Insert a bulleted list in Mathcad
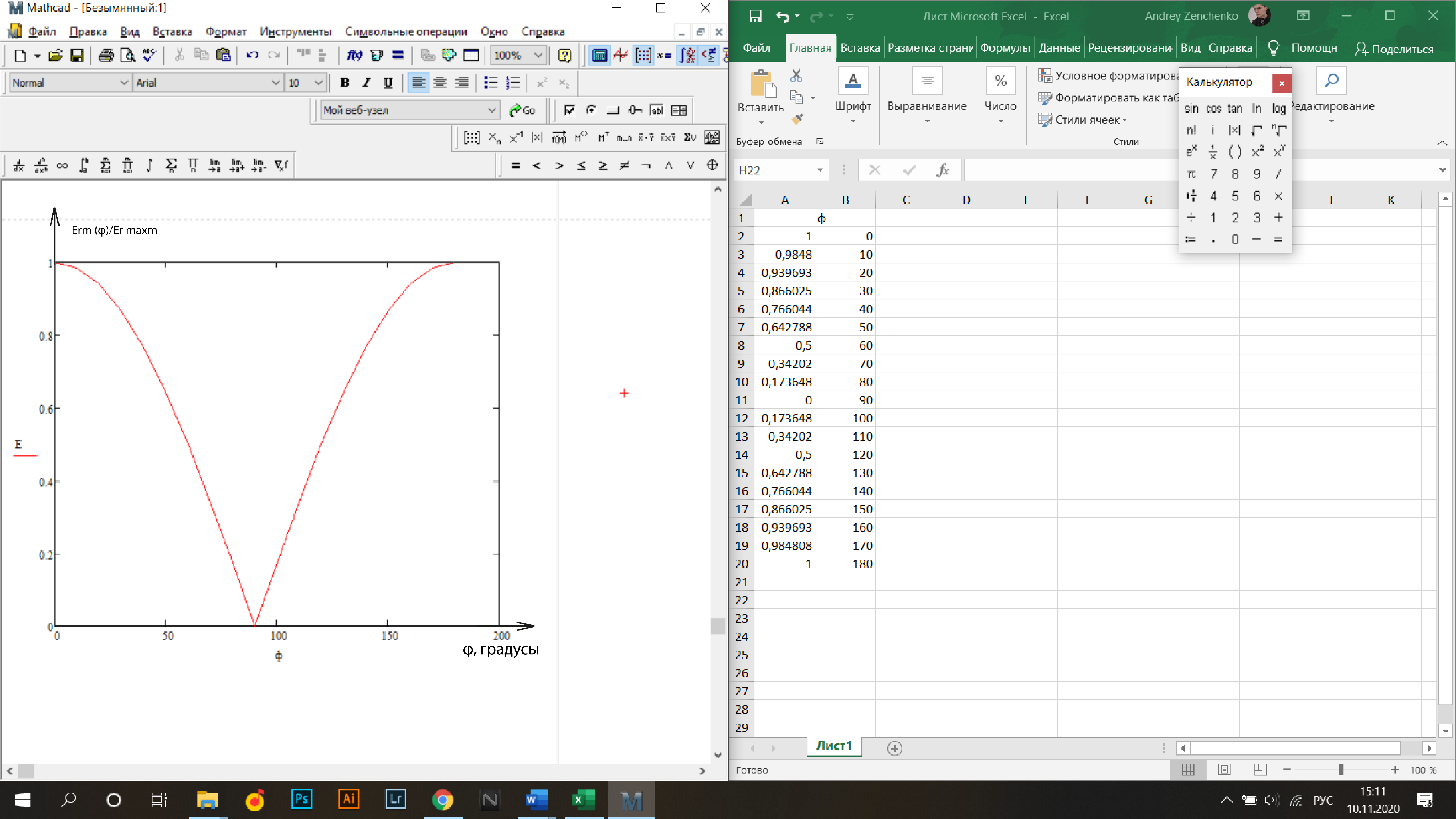The image size is (1456, 819). [x=491, y=83]
